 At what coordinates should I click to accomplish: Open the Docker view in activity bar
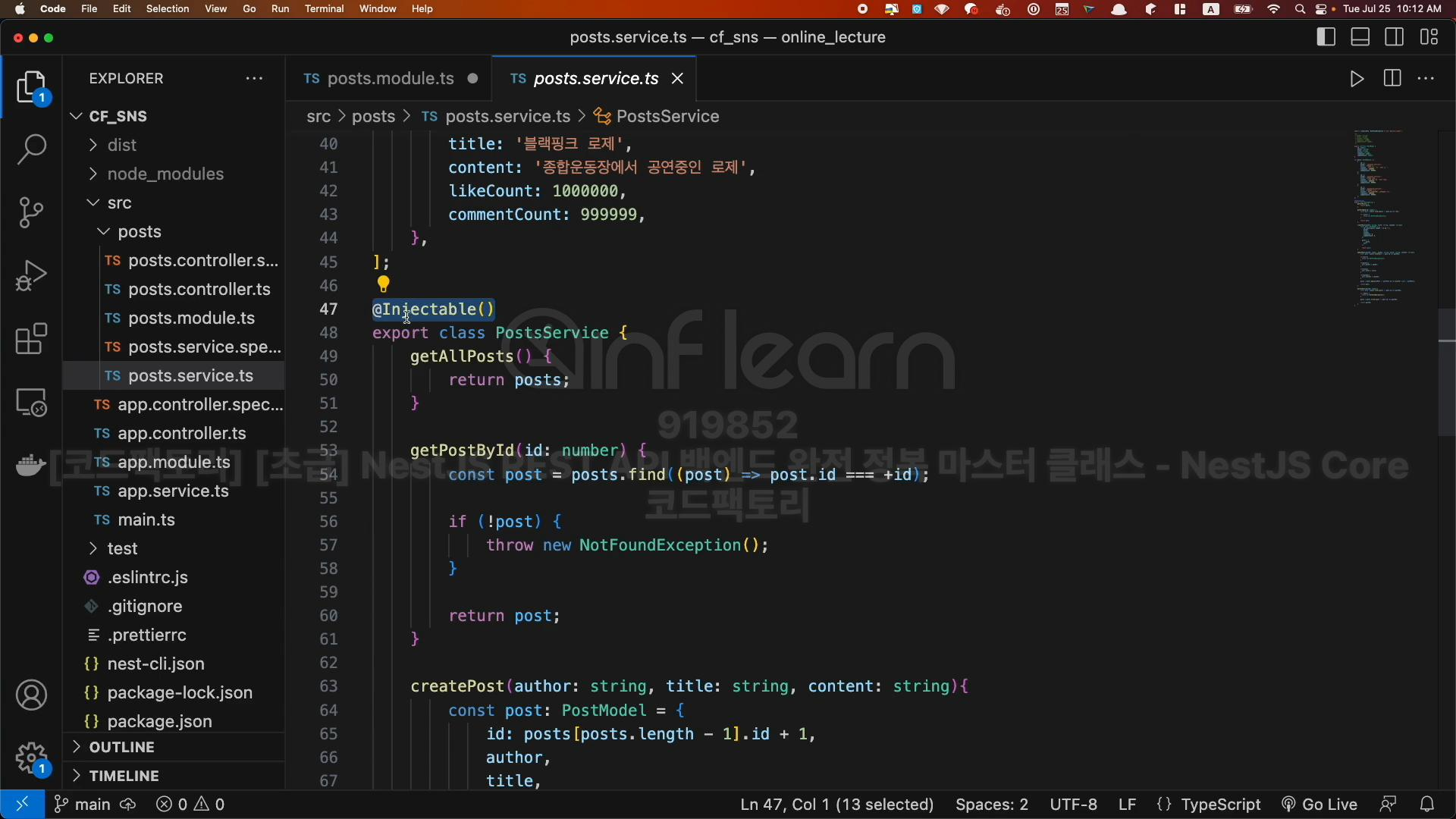click(31, 465)
